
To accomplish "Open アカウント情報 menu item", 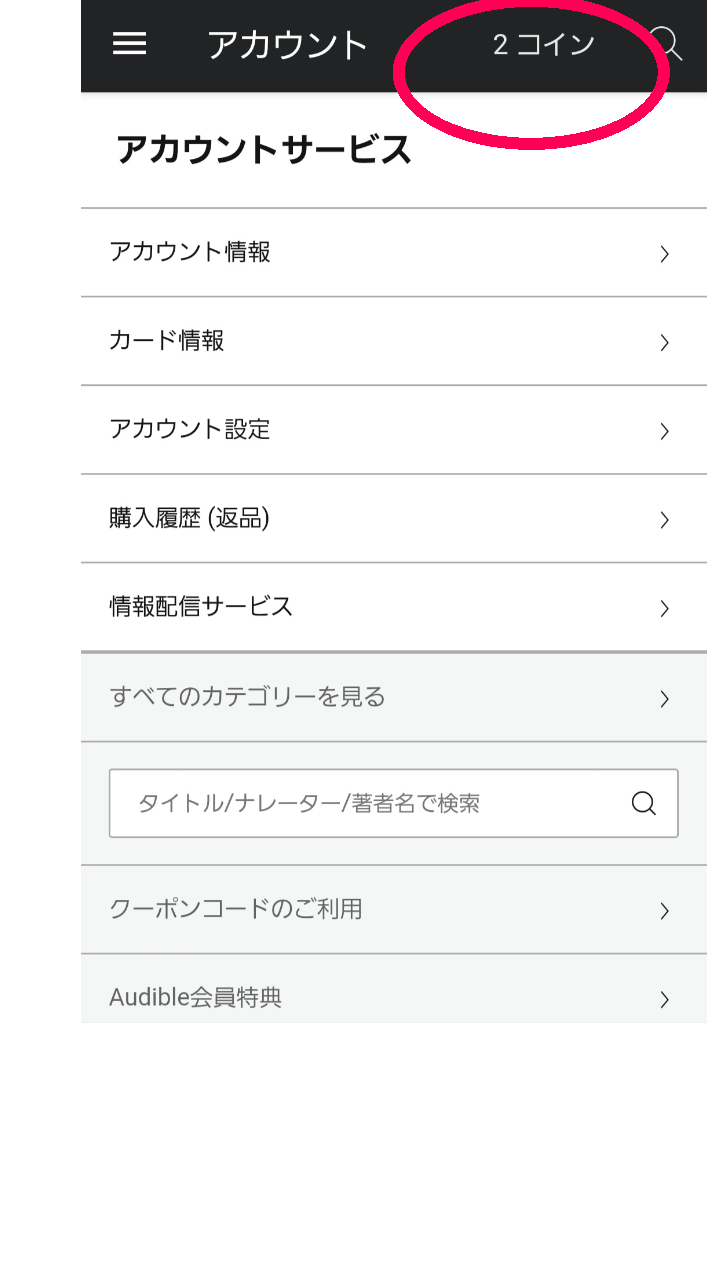I will click(190, 252).
